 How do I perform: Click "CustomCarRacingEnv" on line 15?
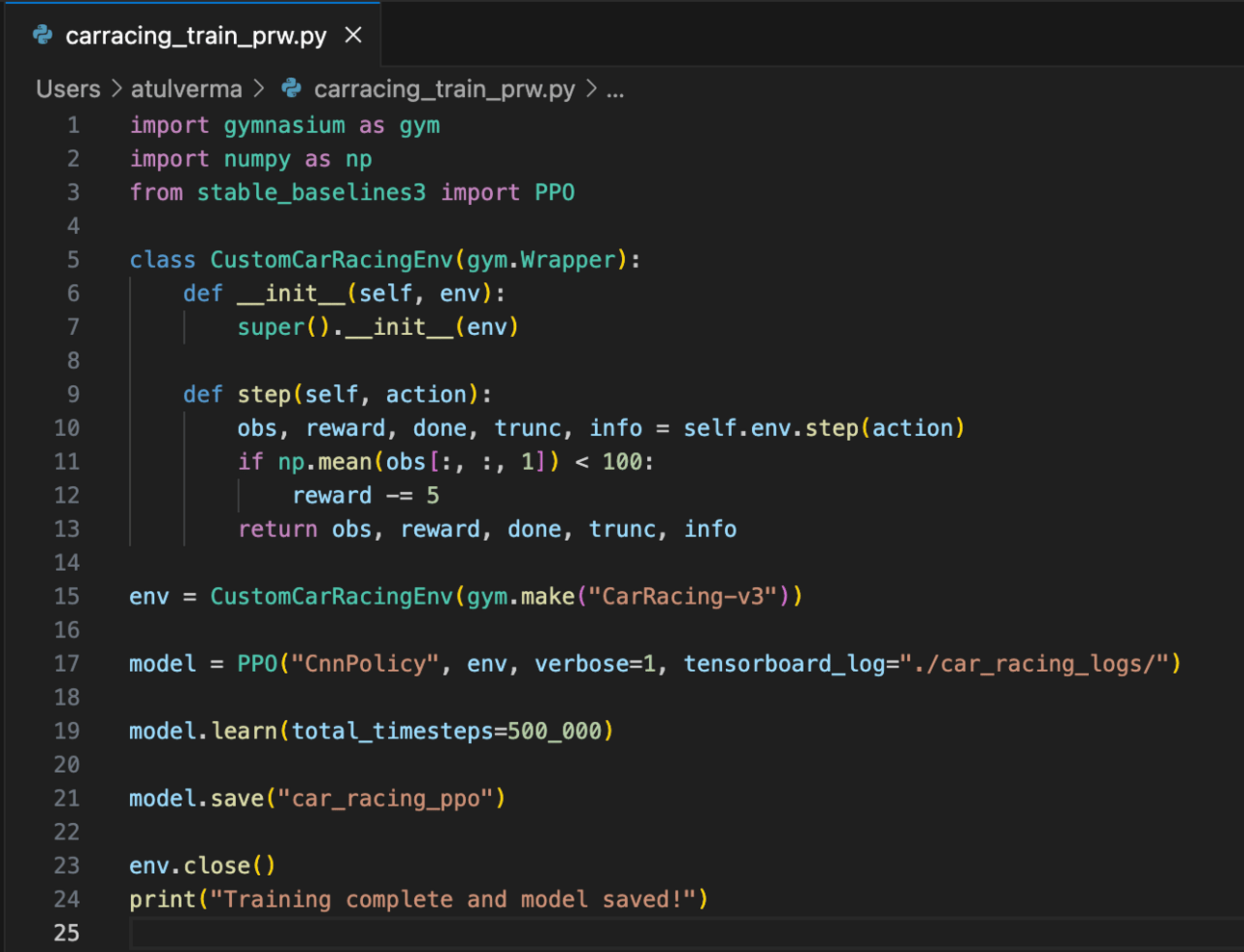pyautogui.click(x=331, y=598)
